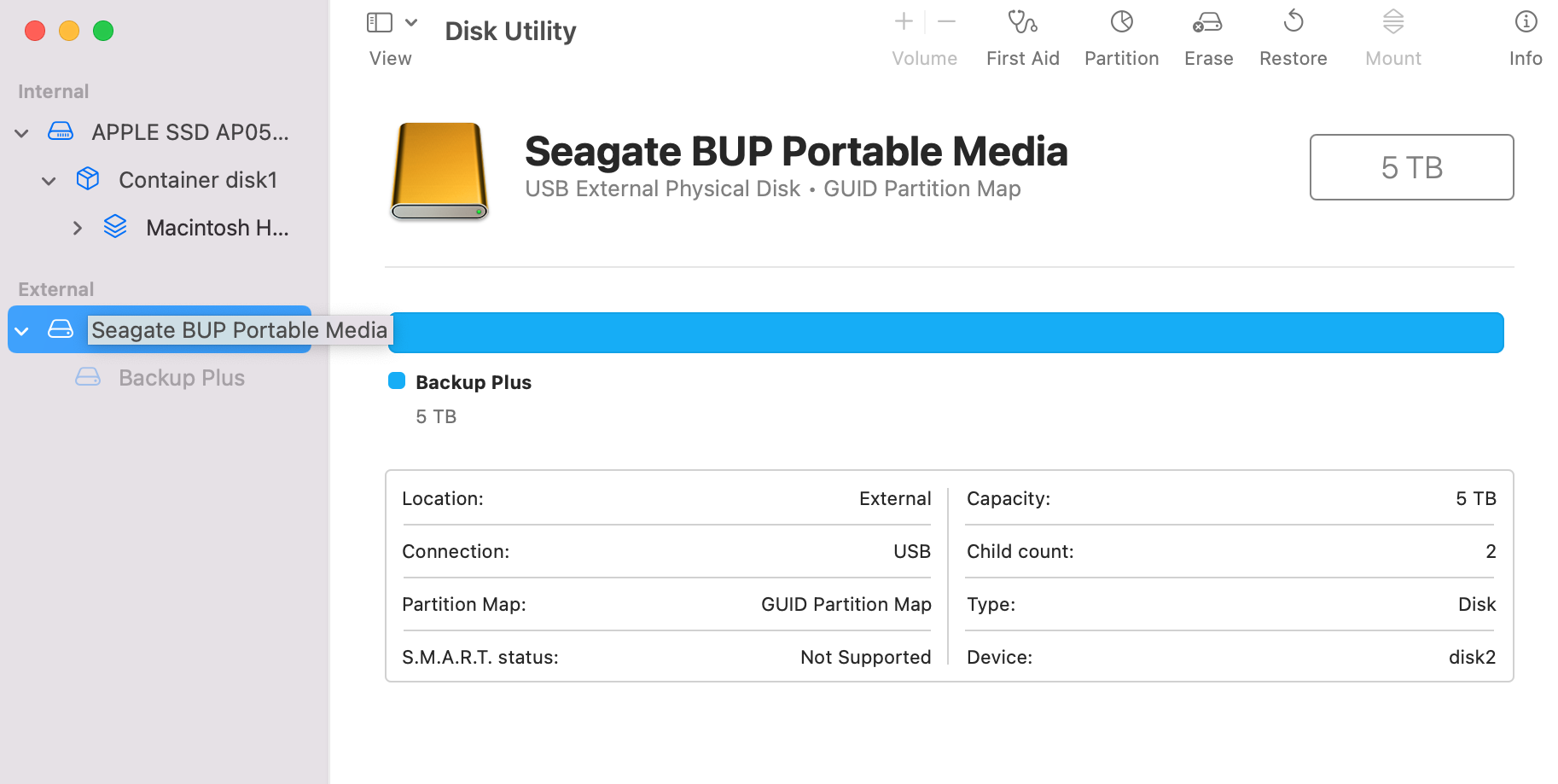Click the add Volume plus icon
Screen dimensions: 1558x784
tap(904, 22)
